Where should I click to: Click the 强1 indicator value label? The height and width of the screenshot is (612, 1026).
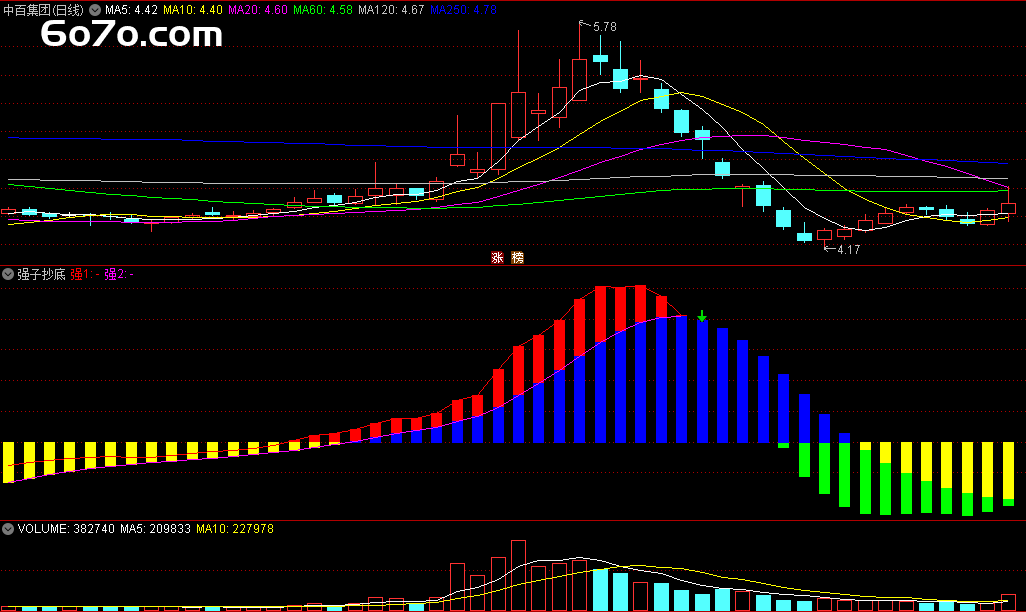[84, 274]
